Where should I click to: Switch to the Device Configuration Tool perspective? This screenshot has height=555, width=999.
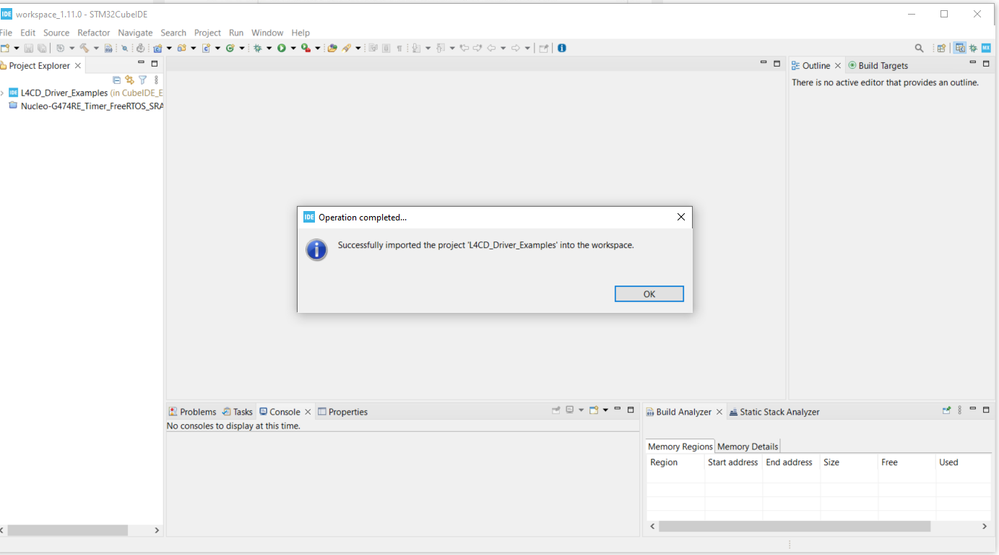pos(986,48)
